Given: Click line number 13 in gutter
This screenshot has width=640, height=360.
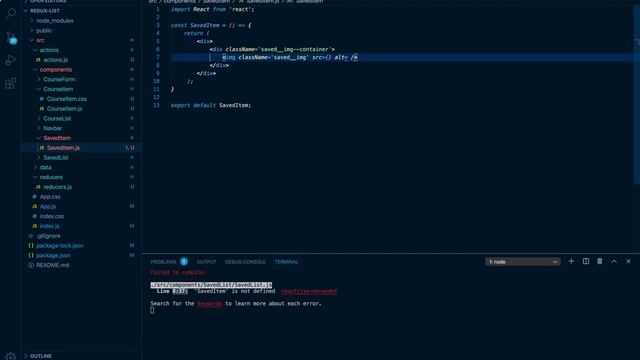Looking at the screenshot, I should (156, 105).
